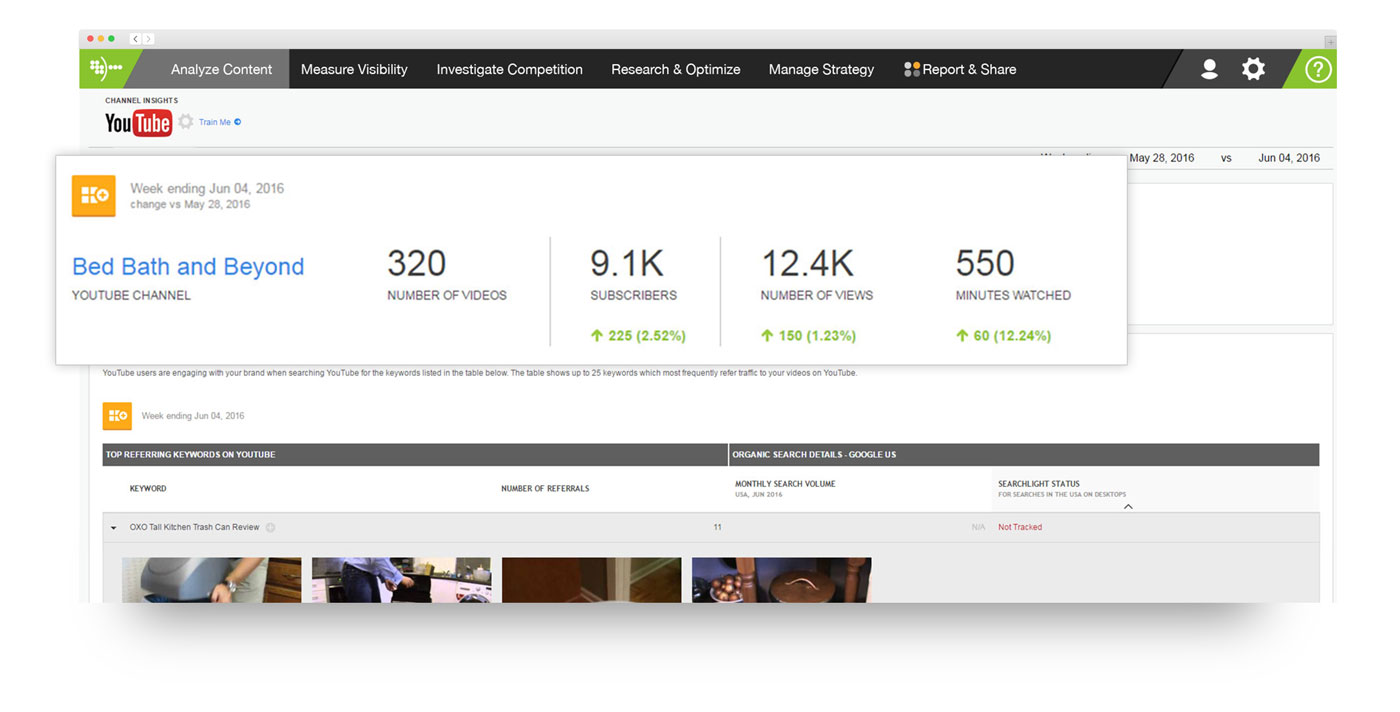Image resolution: width=1400 pixels, height=712 pixels.
Task: Click the orange icon above keywords table
Action: 117,416
